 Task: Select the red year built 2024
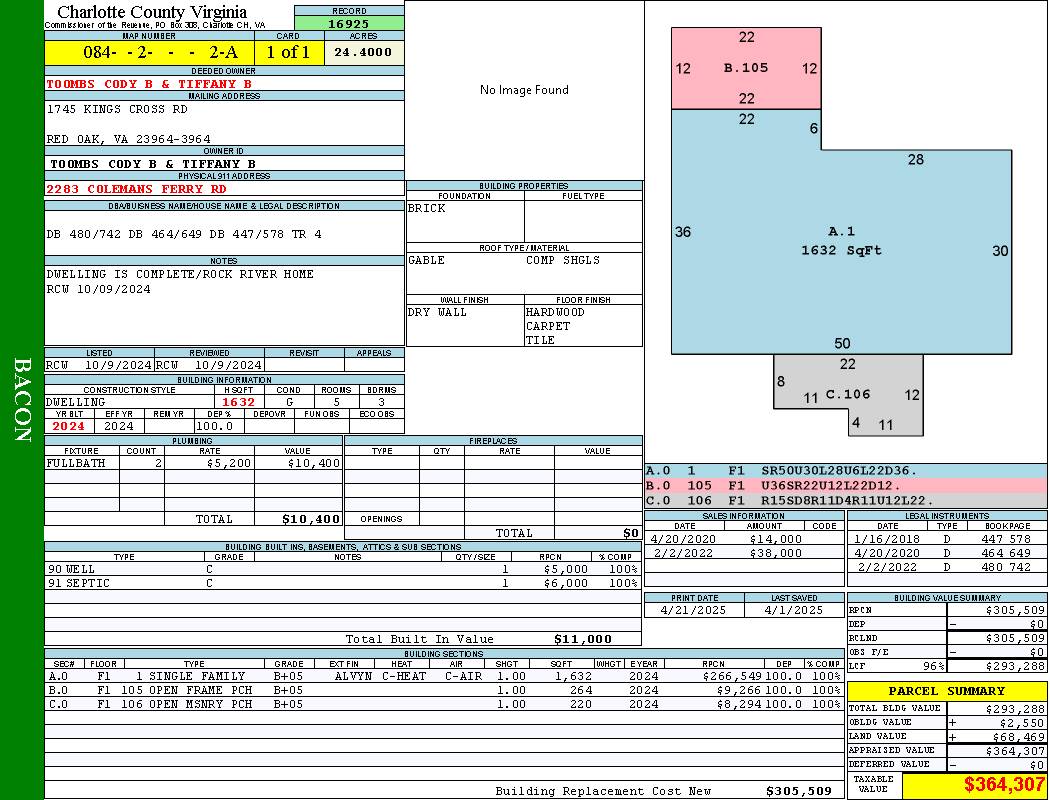click(x=68, y=426)
